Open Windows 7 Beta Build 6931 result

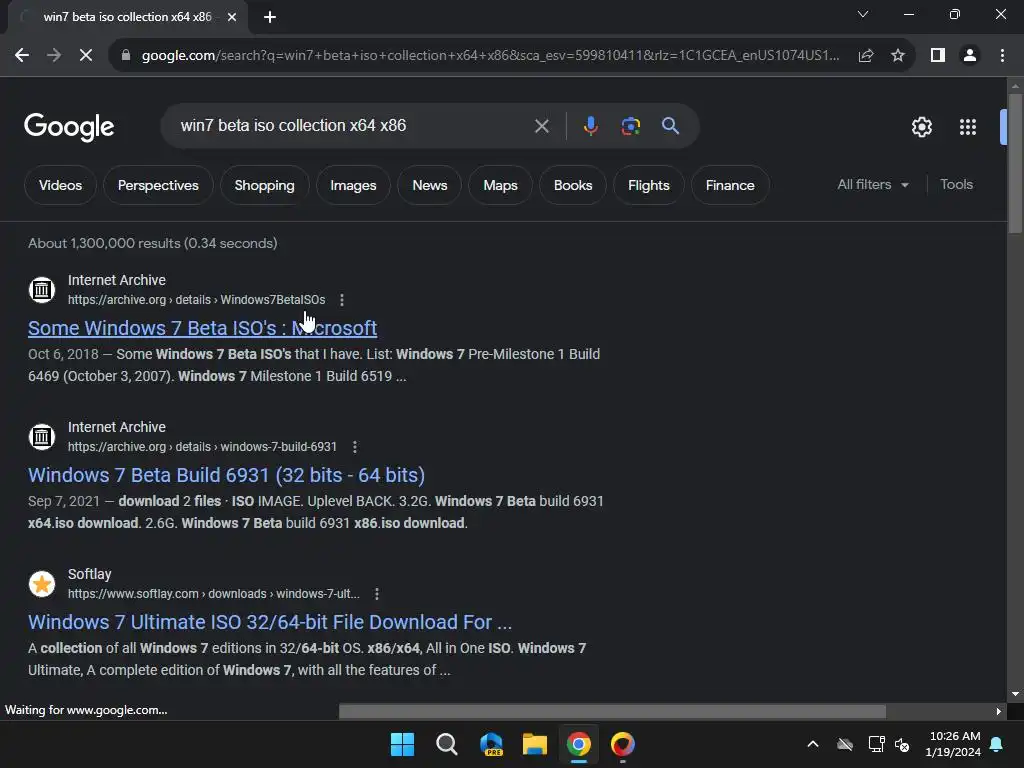227,475
